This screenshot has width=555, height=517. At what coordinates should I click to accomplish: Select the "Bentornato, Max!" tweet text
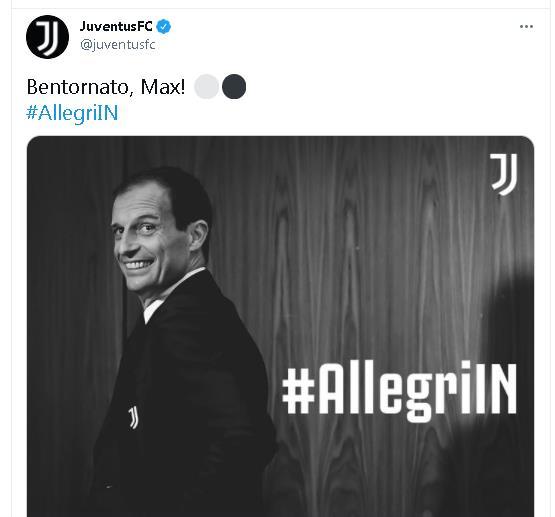pos(106,87)
